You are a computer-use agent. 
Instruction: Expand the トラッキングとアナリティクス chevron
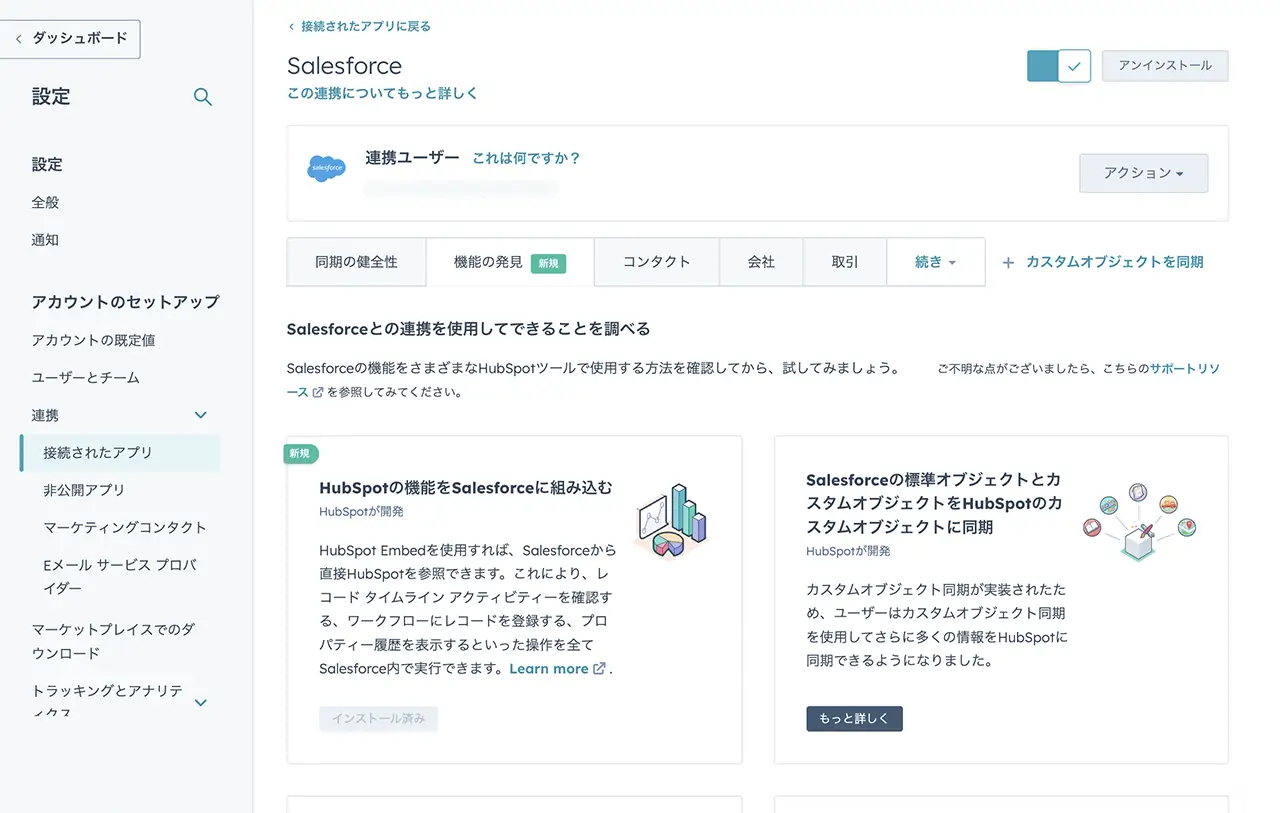pyautogui.click(x=200, y=702)
